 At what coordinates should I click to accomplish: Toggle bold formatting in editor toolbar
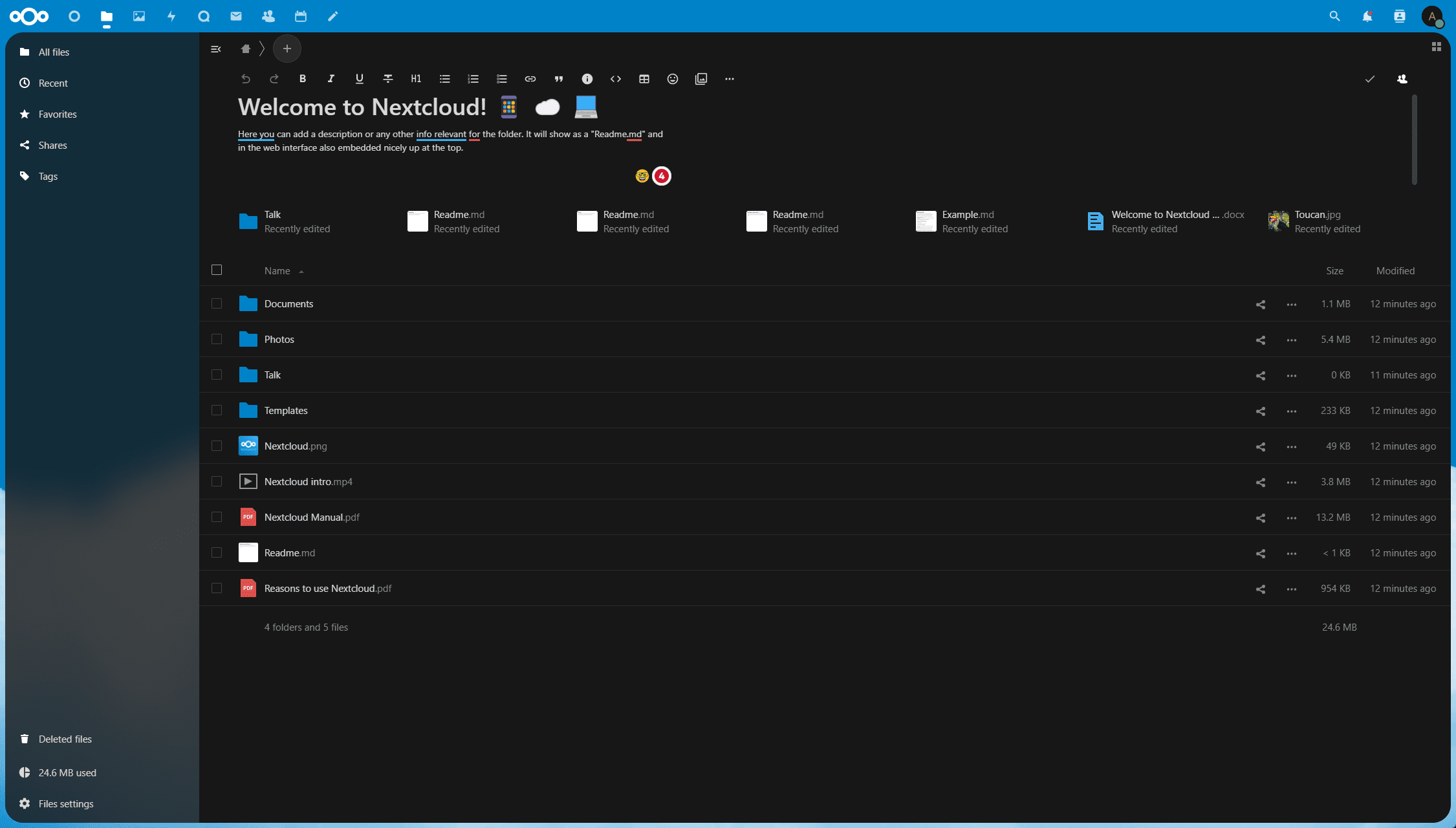[302, 79]
